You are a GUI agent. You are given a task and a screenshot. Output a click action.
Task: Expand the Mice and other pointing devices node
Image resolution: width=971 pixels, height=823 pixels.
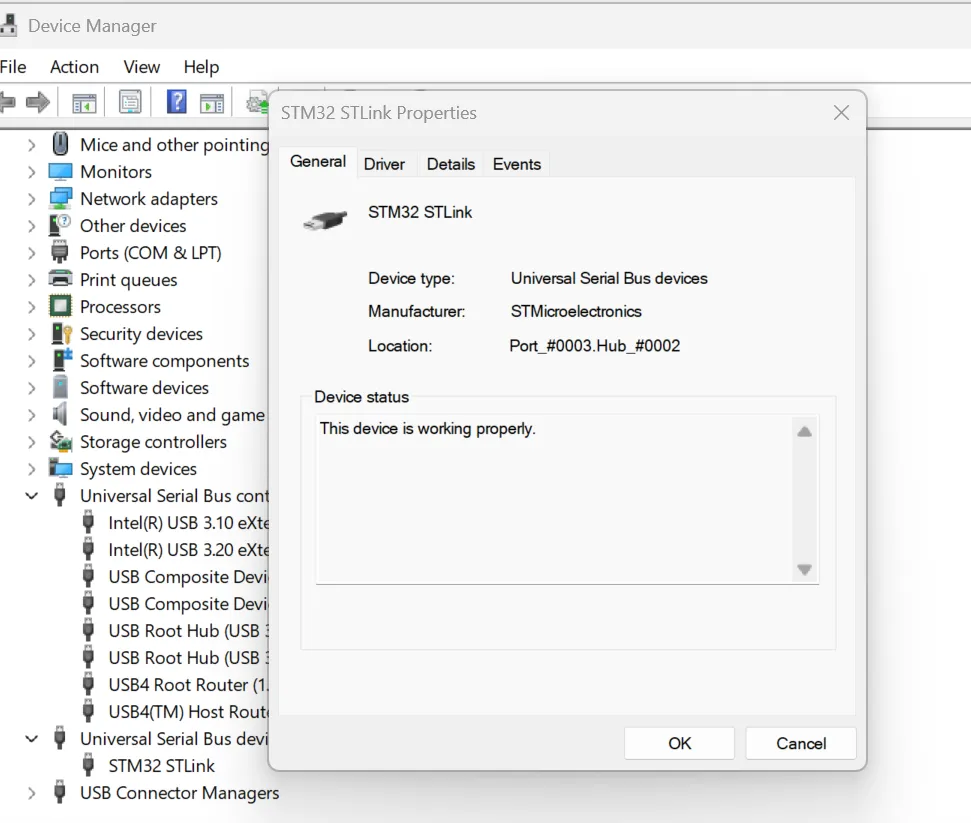coord(31,144)
